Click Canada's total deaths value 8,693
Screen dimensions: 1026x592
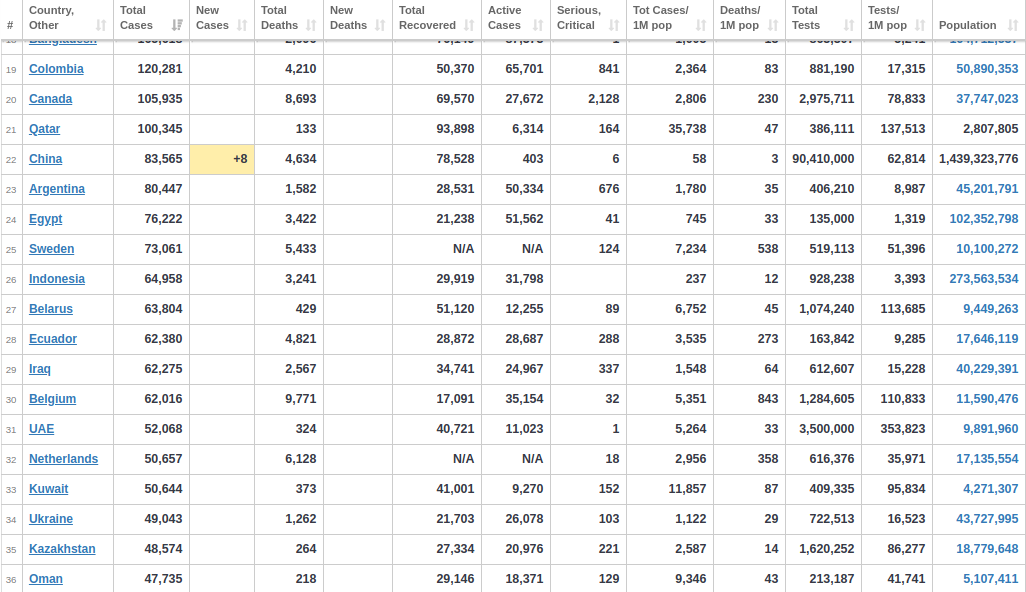pos(300,99)
